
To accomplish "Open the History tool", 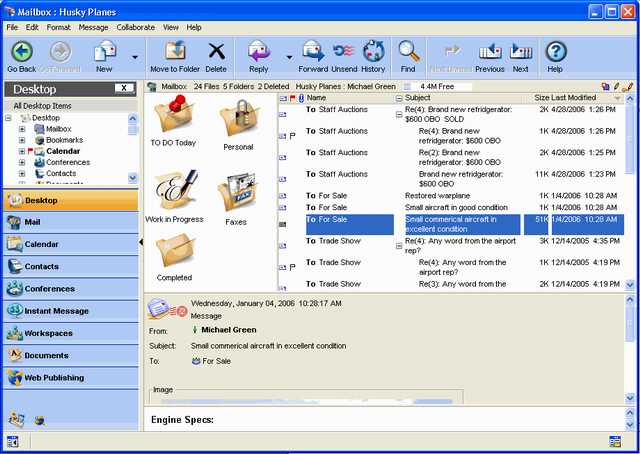I will point(373,53).
